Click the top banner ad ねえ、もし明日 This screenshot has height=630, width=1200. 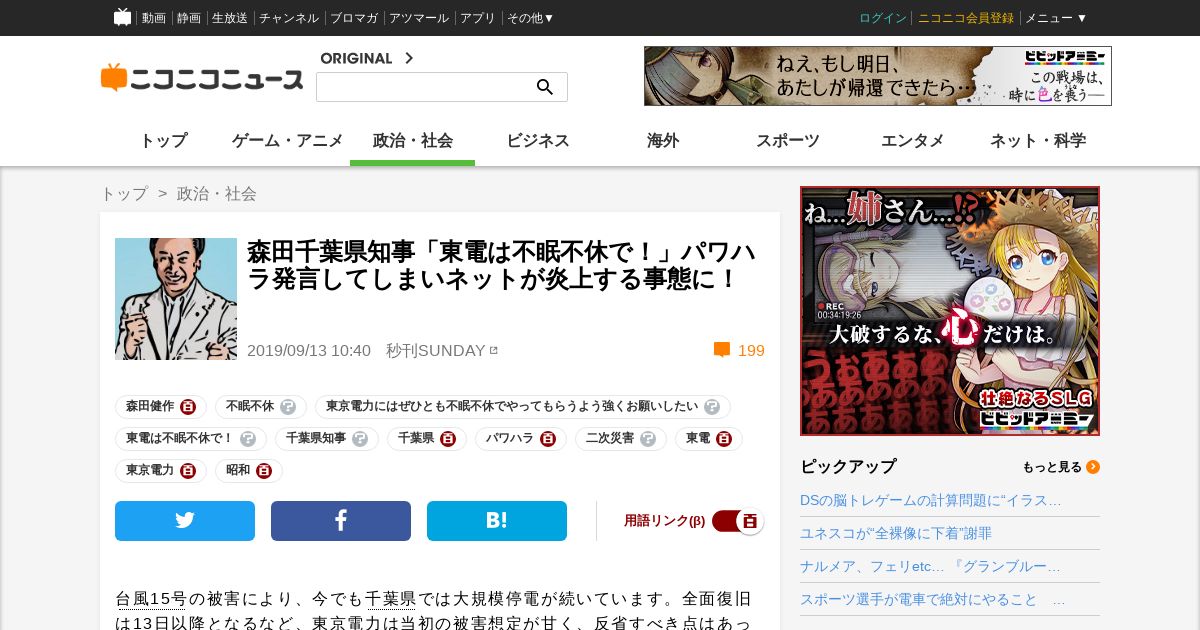(x=878, y=76)
